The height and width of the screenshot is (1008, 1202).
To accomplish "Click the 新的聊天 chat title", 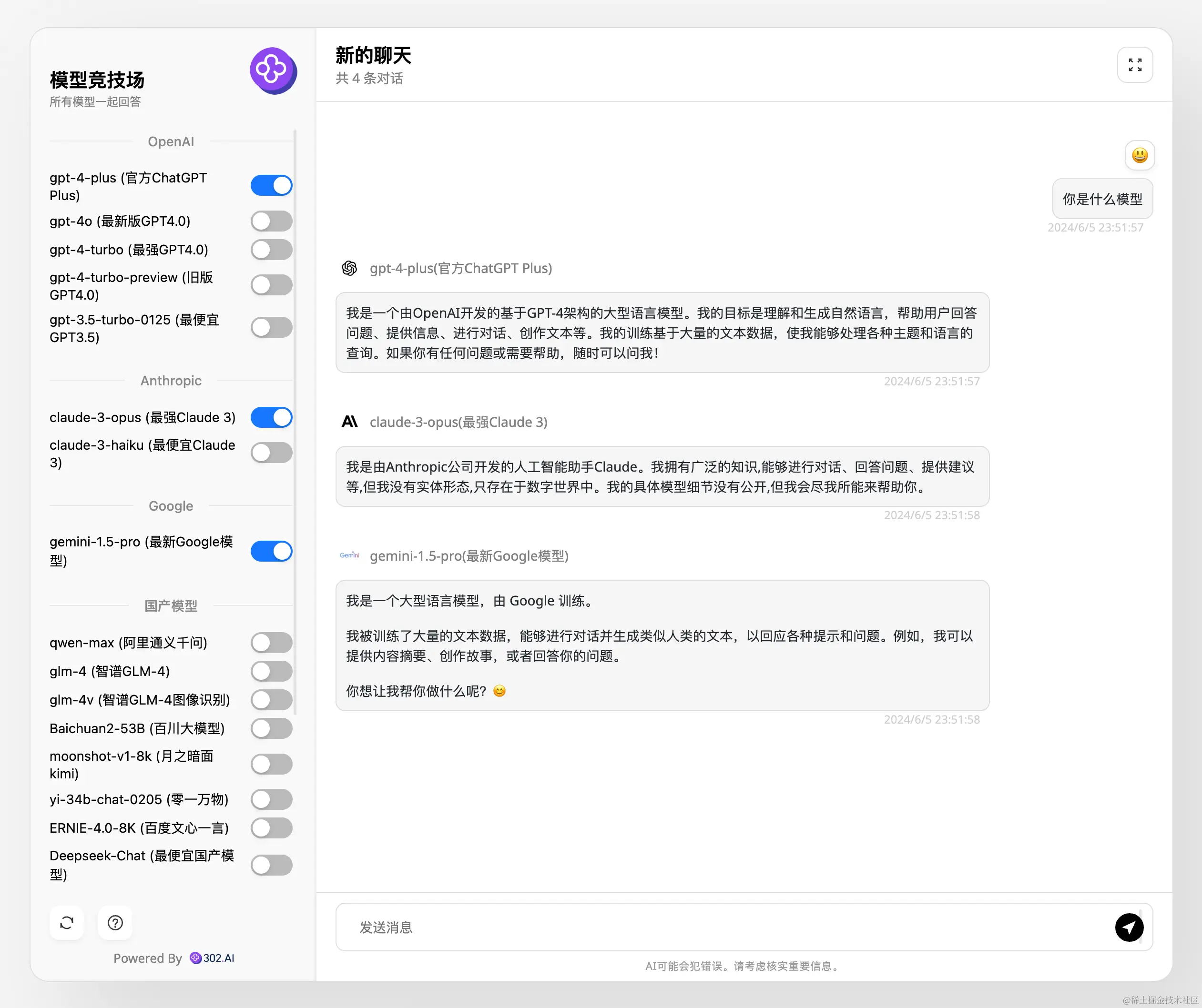I will click(x=373, y=55).
